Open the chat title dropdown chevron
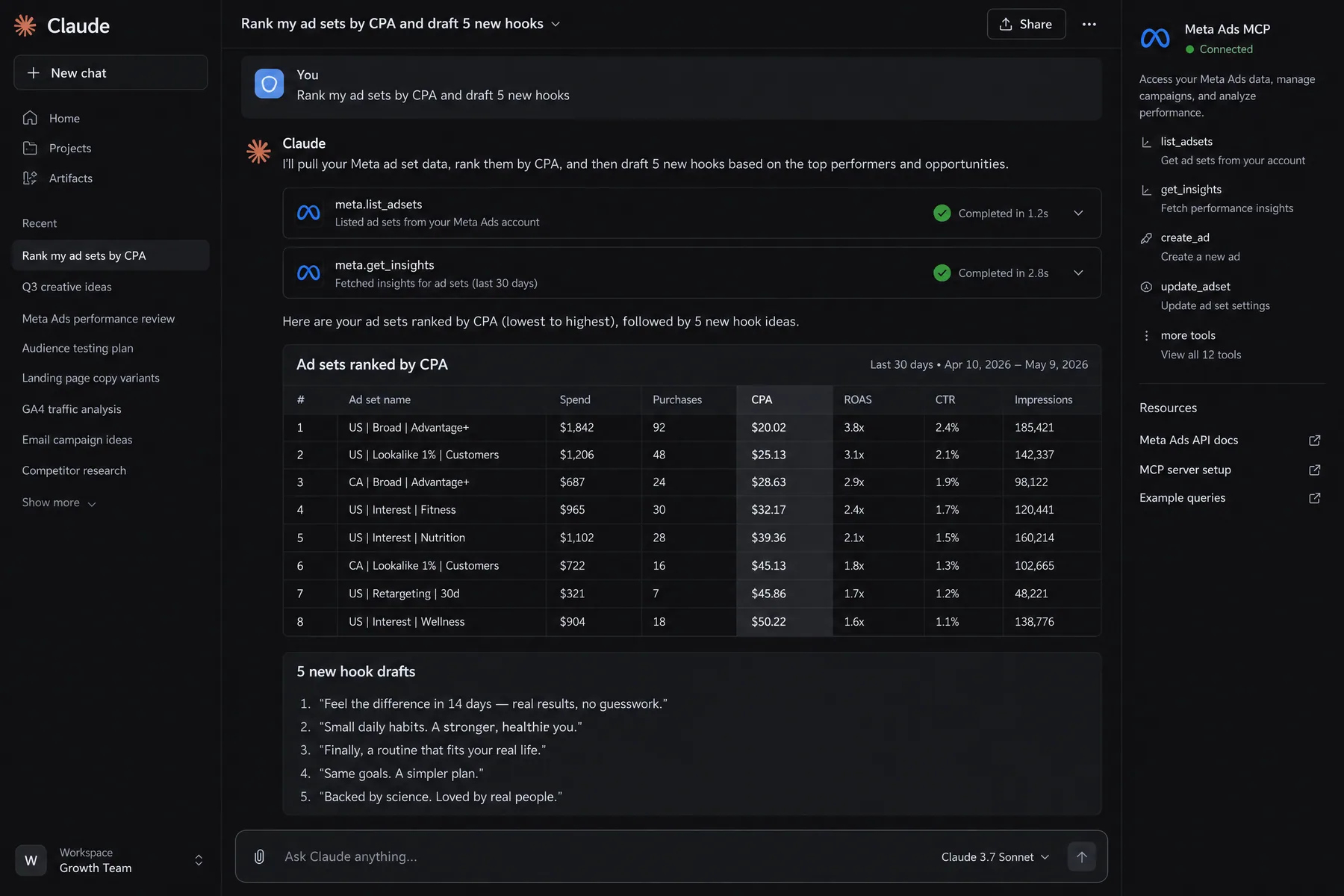1344x896 pixels. pos(556,24)
